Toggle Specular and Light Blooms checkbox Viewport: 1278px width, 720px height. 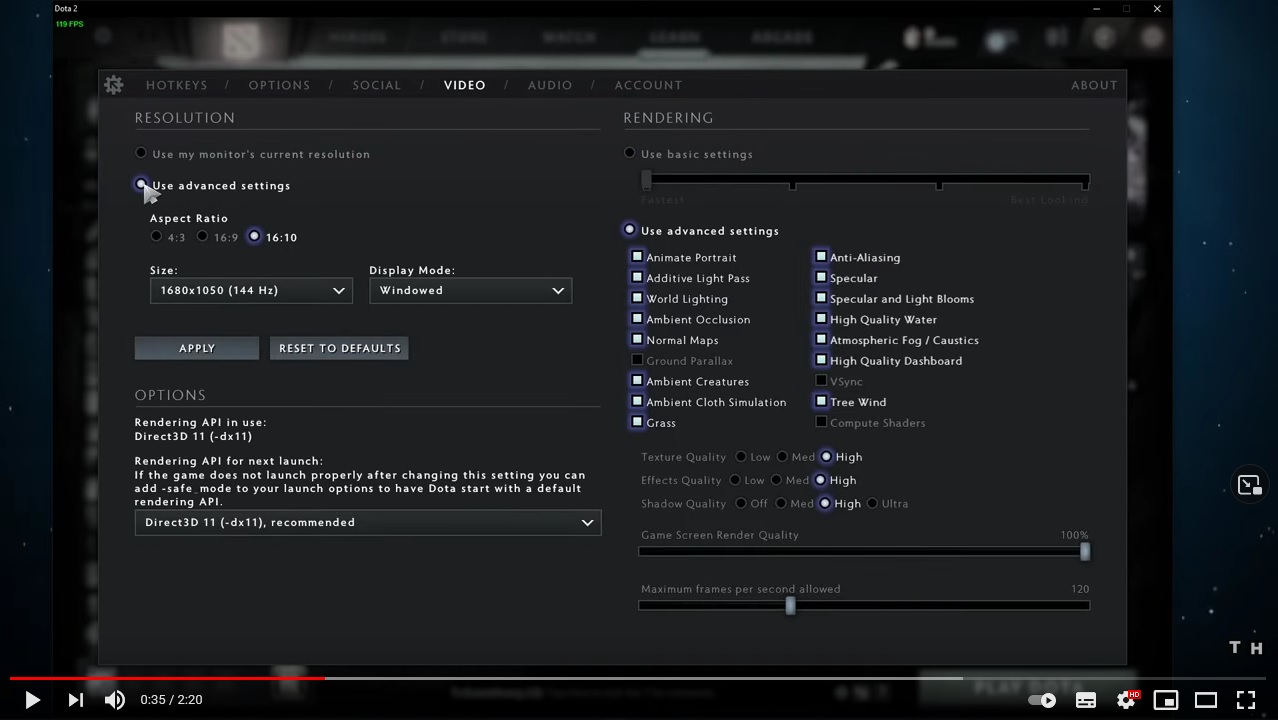pos(821,298)
